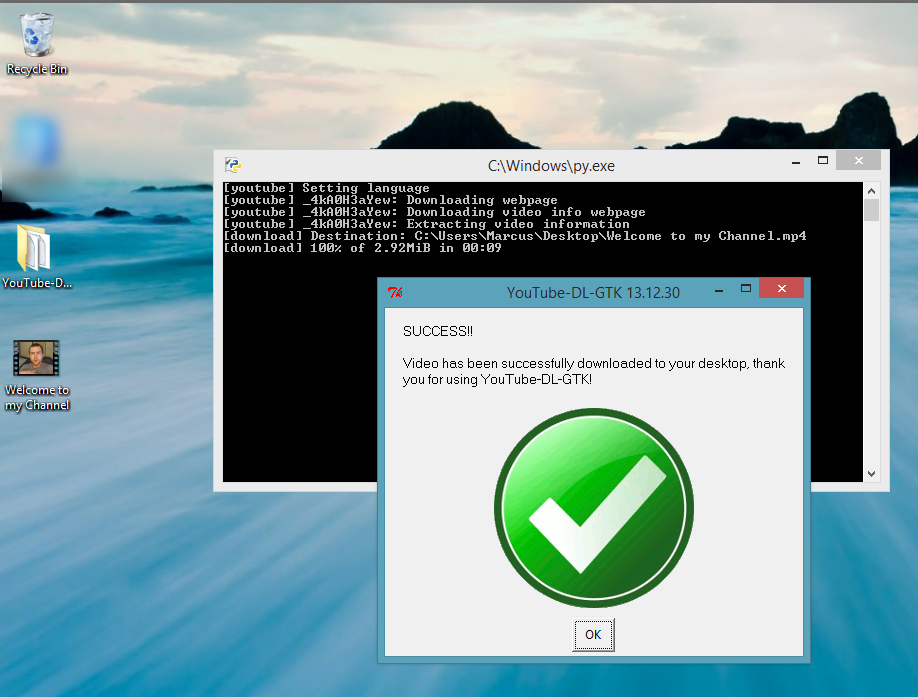Screen dimensions: 918x697
Task: Minimize the YouTube-DL-GTK dialog
Action: 719,290
